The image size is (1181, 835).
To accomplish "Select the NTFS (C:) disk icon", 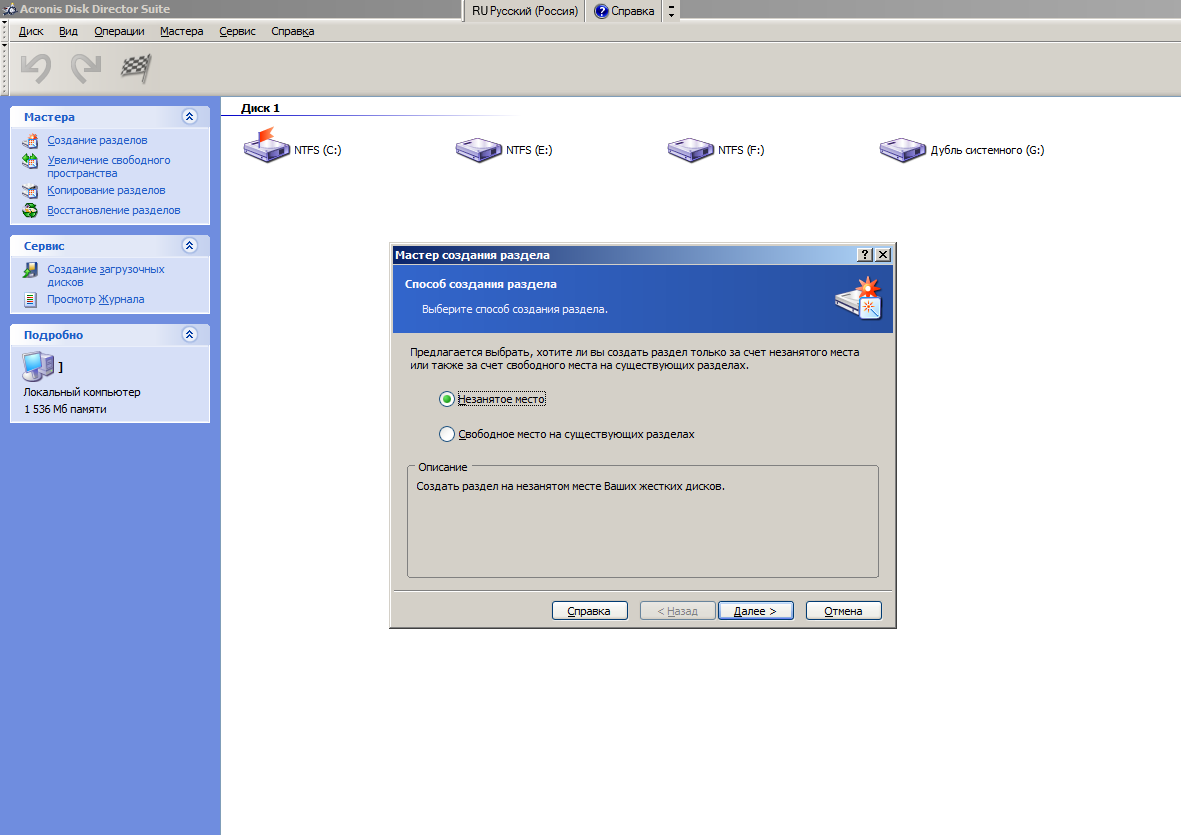I will tap(265, 148).
